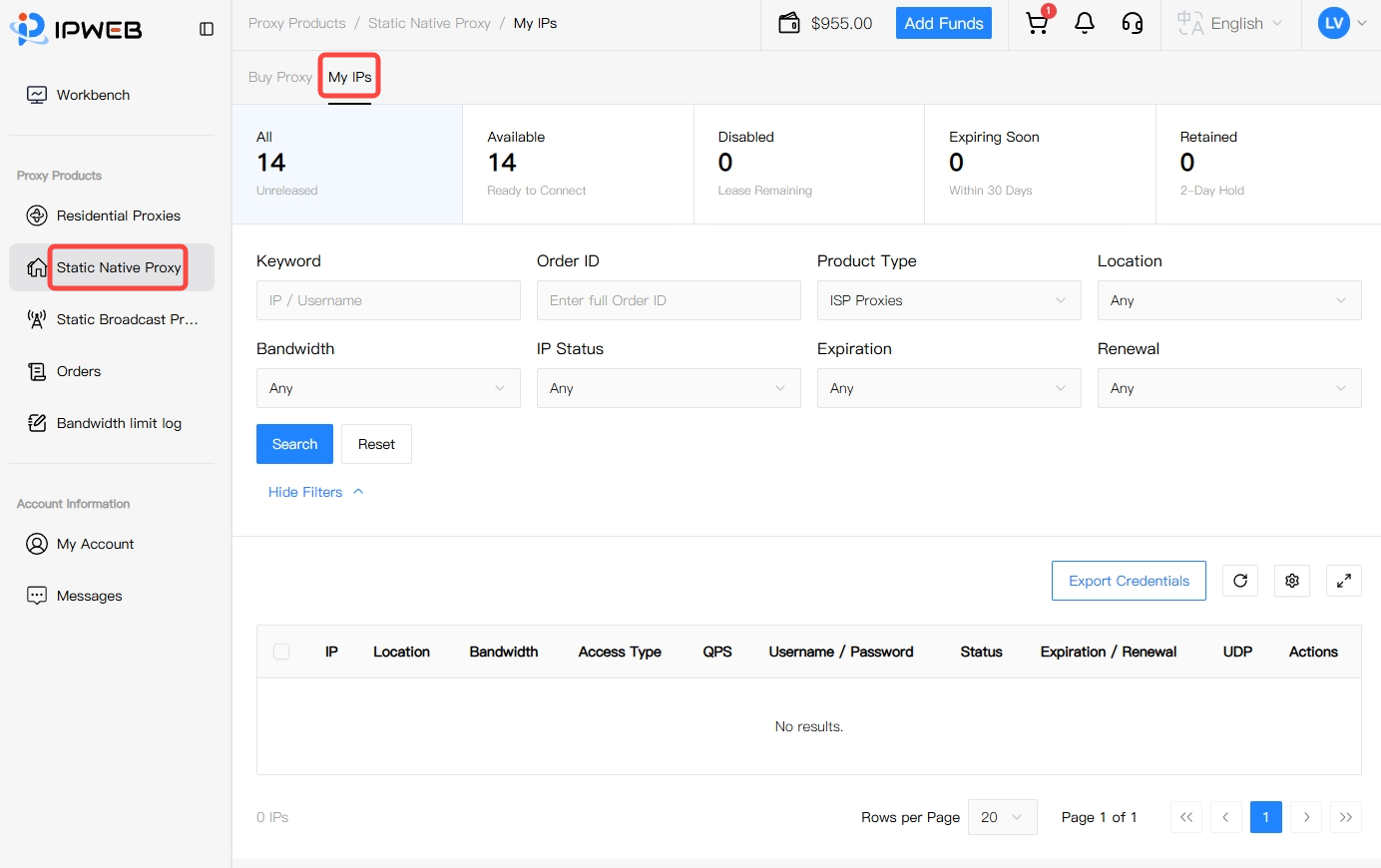Open the Expiration dropdown
This screenshot has height=868, width=1381.
click(x=949, y=388)
